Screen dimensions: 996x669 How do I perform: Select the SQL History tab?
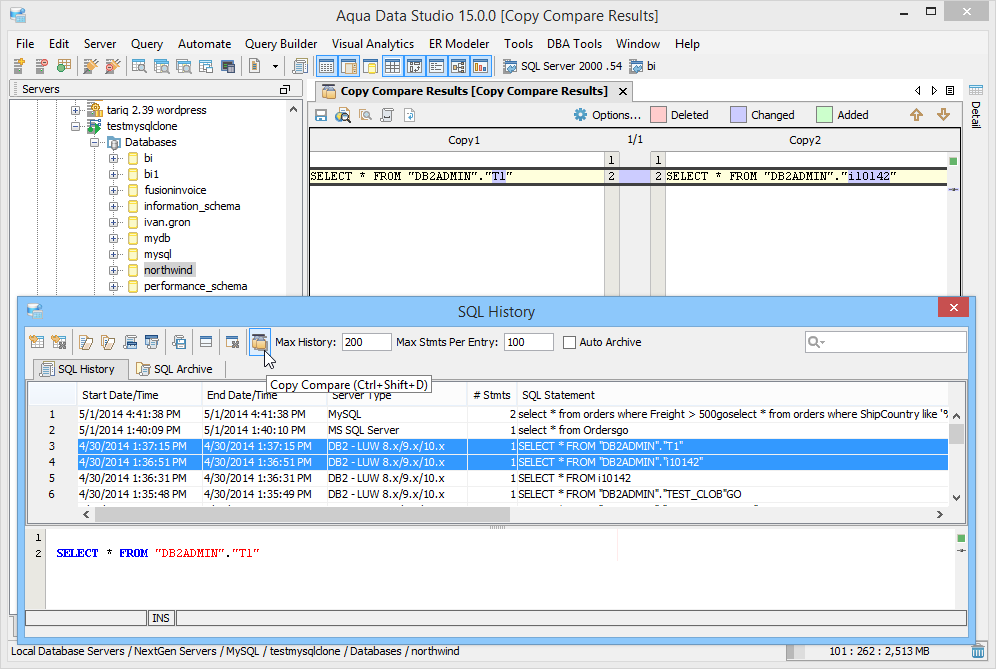pos(79,369)
